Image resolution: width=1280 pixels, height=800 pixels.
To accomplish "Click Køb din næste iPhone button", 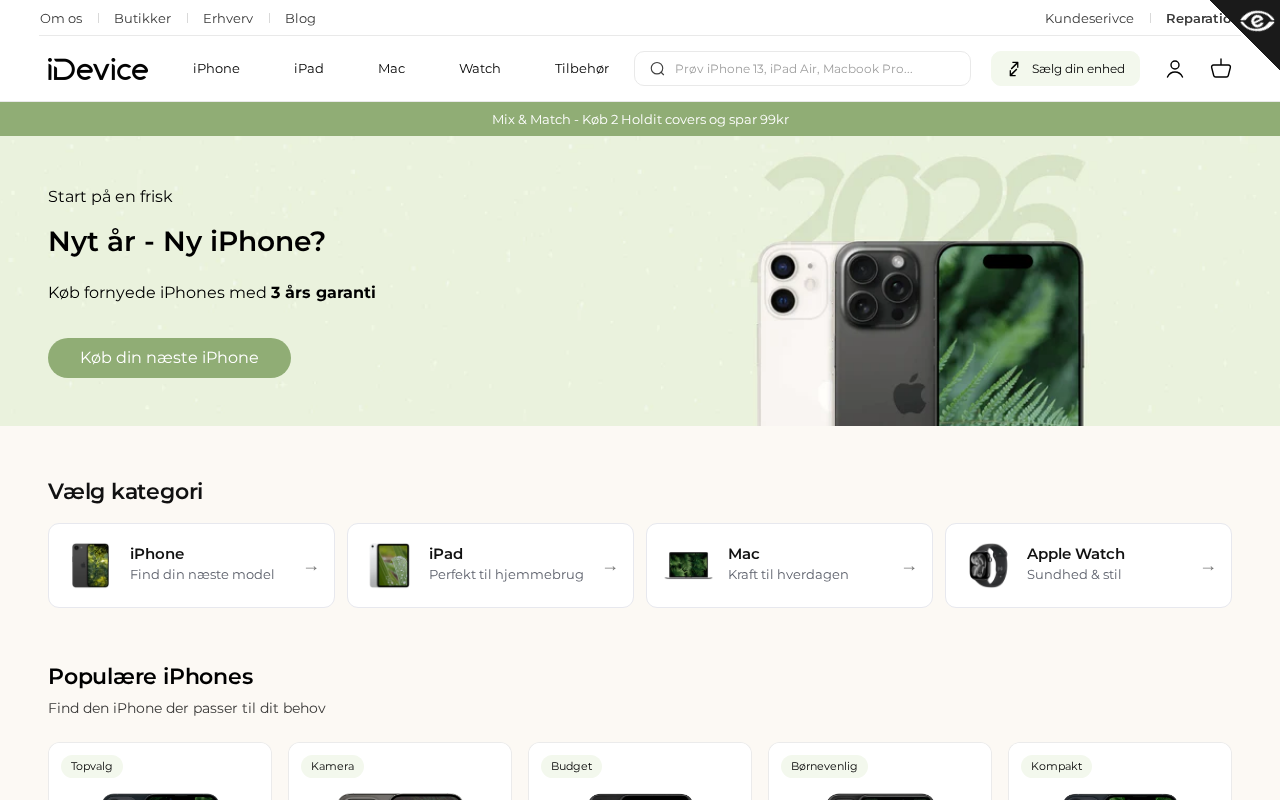I will point(169,358).
